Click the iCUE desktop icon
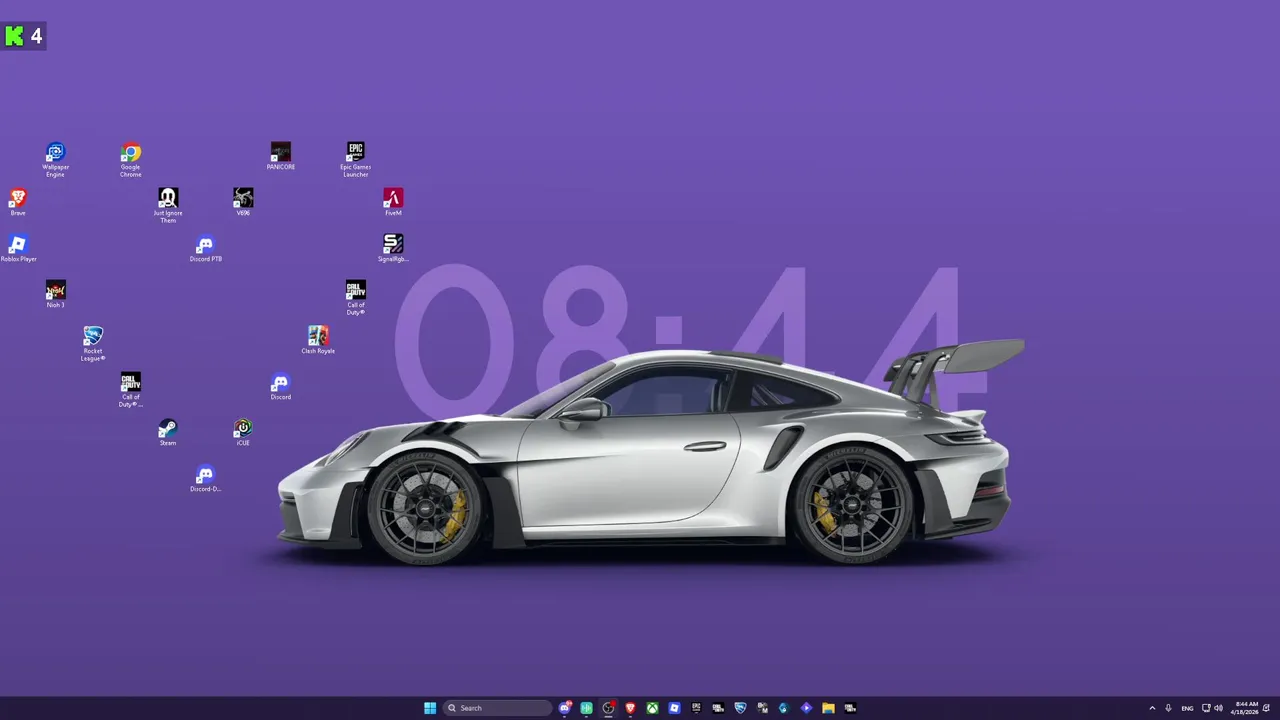The height and width of the screenshot is (720, 1280). point(243,432)
